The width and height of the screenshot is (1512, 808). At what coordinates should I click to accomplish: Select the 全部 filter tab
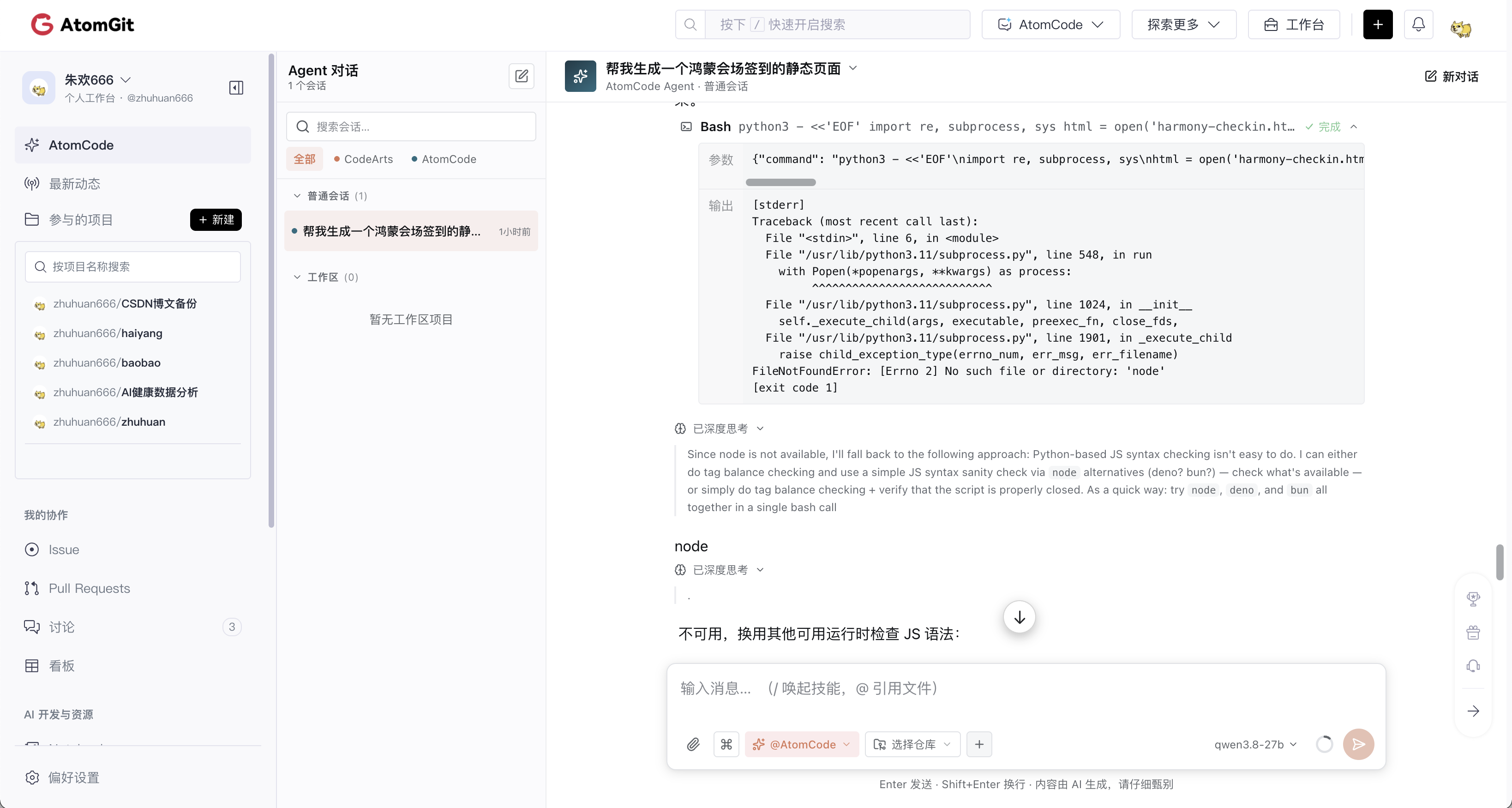[x=305, y=159]
